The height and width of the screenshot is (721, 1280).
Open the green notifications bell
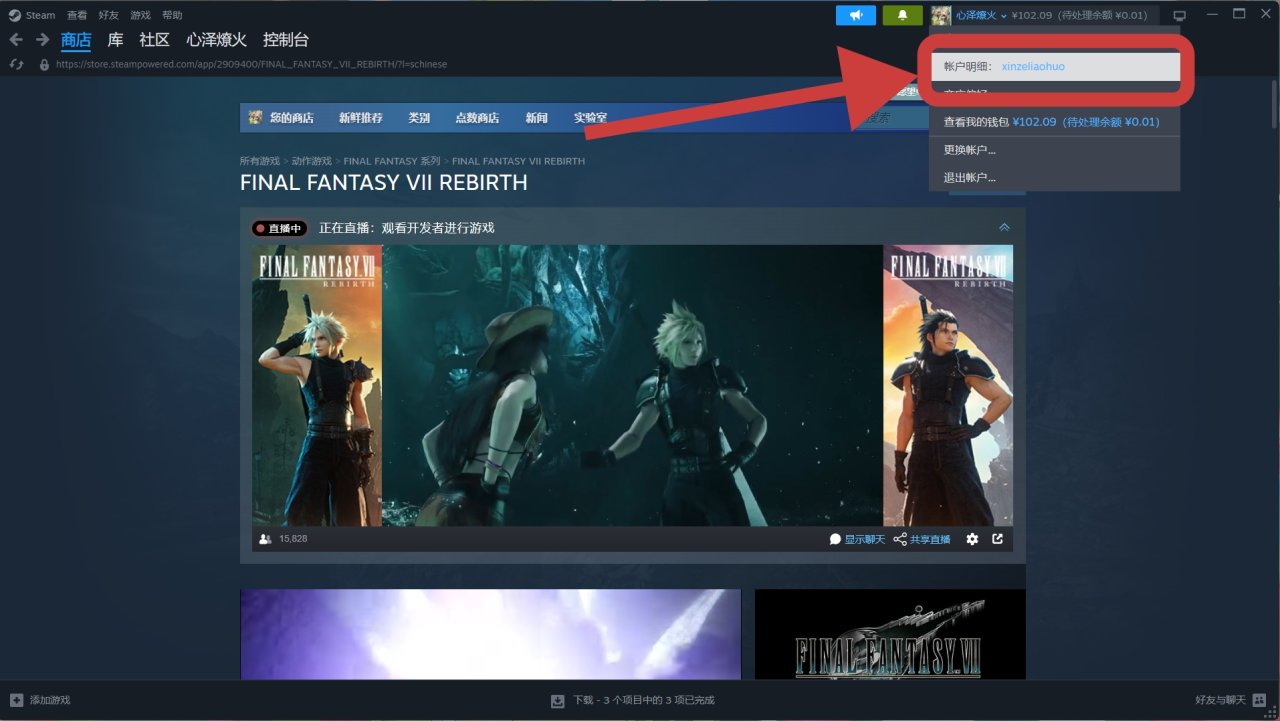point(903,15)
